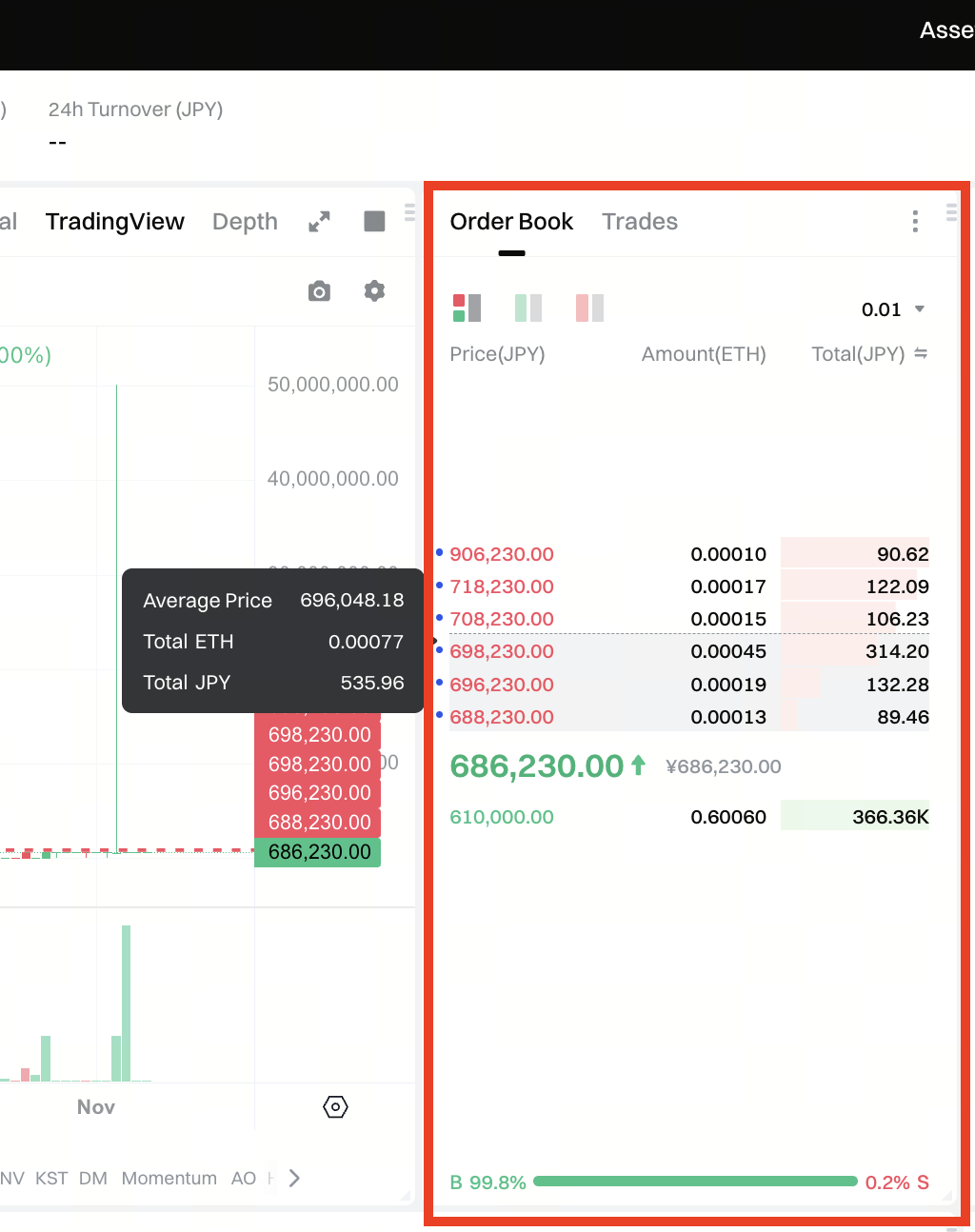
Task: Open the 0.01 price precision dropdown
Action: pos(893,309)
